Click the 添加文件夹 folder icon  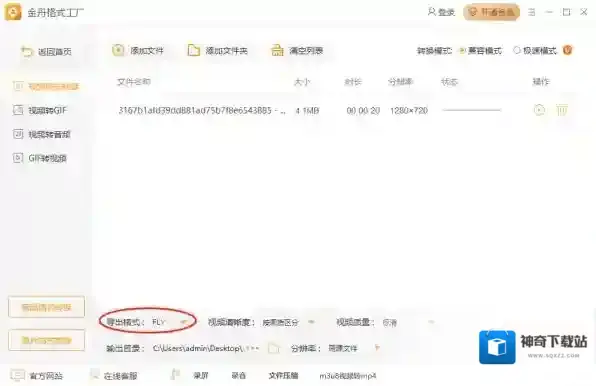[x=194, y=50]
